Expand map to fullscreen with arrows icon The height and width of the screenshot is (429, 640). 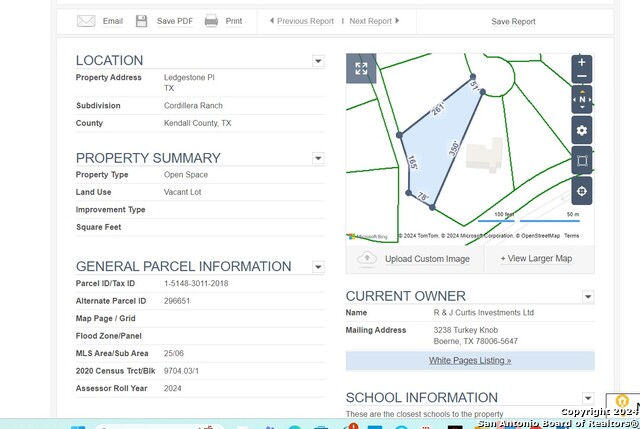point(361,68)
